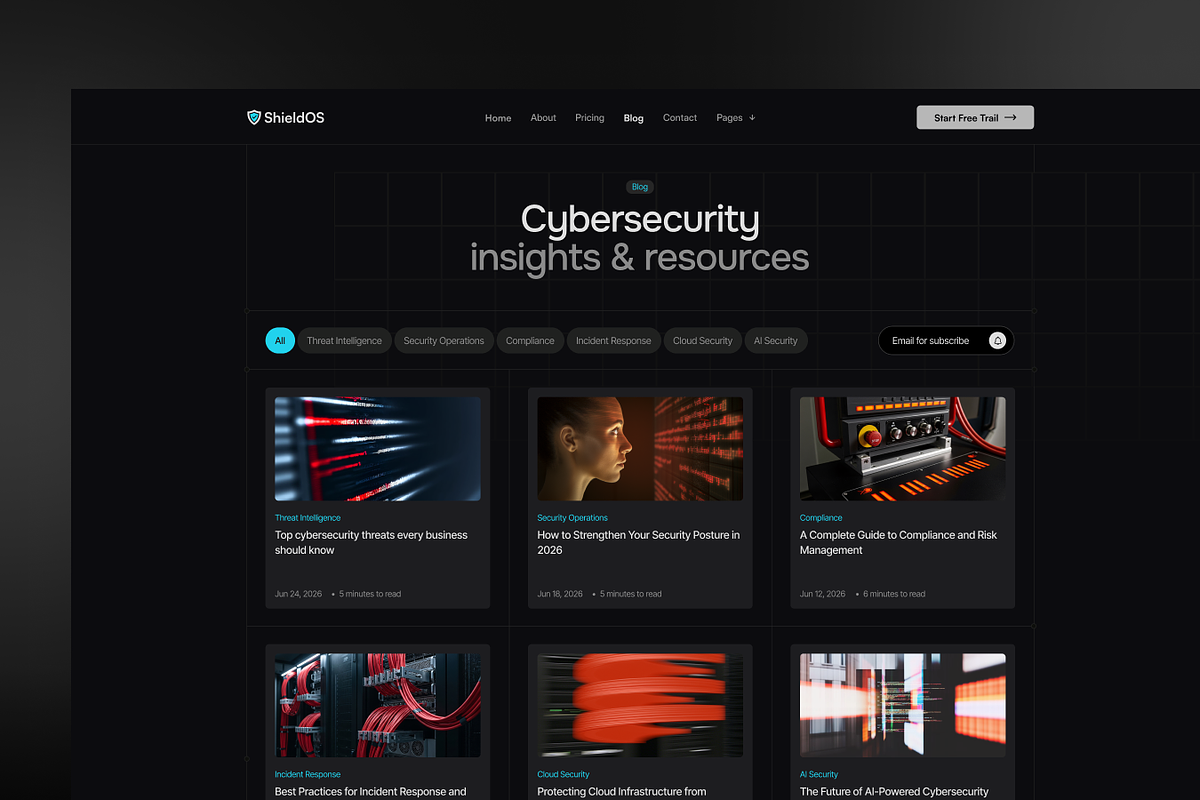Viewport: 1200px width, 800px height.
Task: Open 'A Complete Guide to Compliance' article
Action: [x=898, y=542]
